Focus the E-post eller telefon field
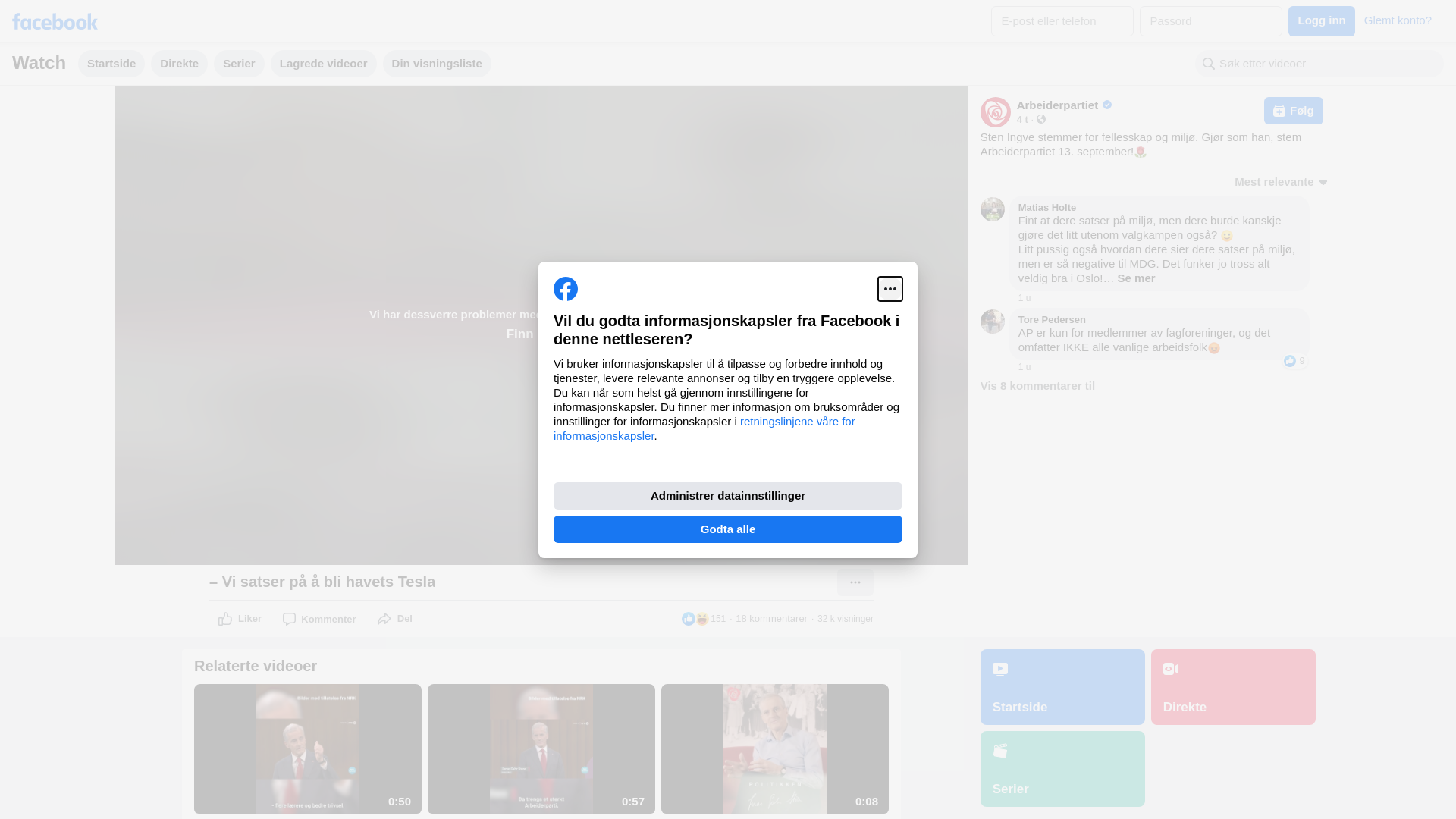The width and height of the screenshot is (1456, 819). tap(1062, 21)
